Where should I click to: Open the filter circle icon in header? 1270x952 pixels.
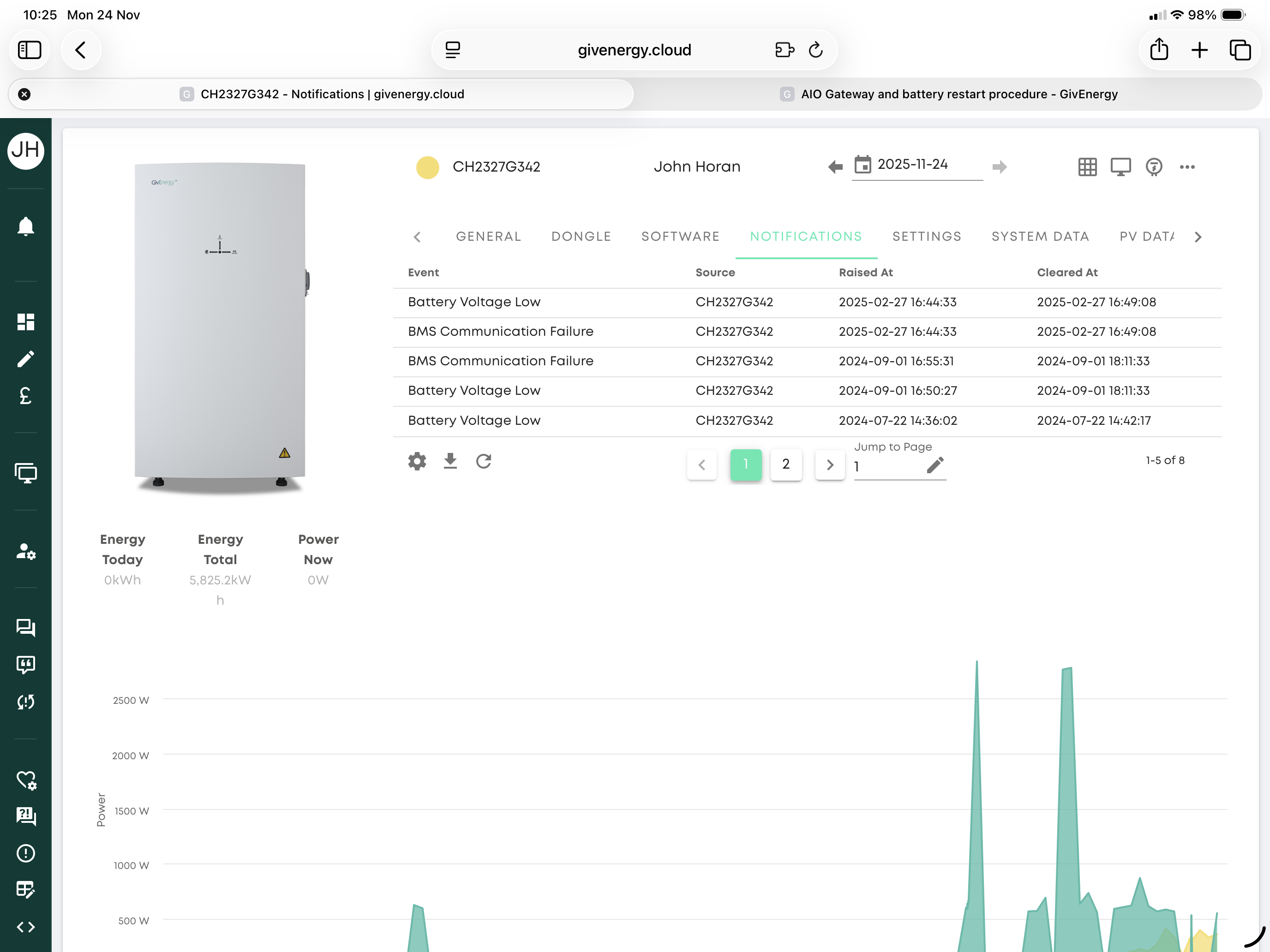point(1154,167)
